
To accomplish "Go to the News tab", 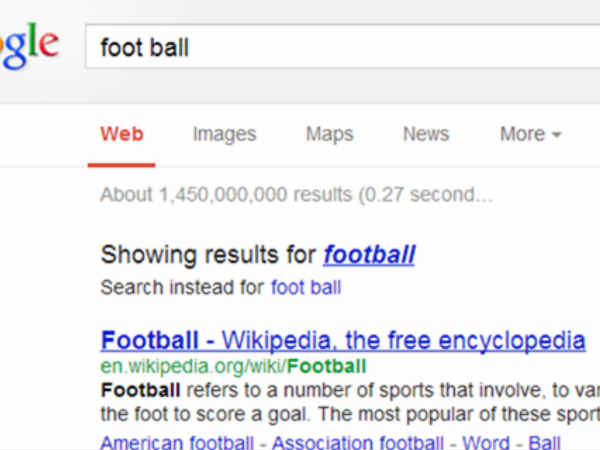I will [426, 134].
